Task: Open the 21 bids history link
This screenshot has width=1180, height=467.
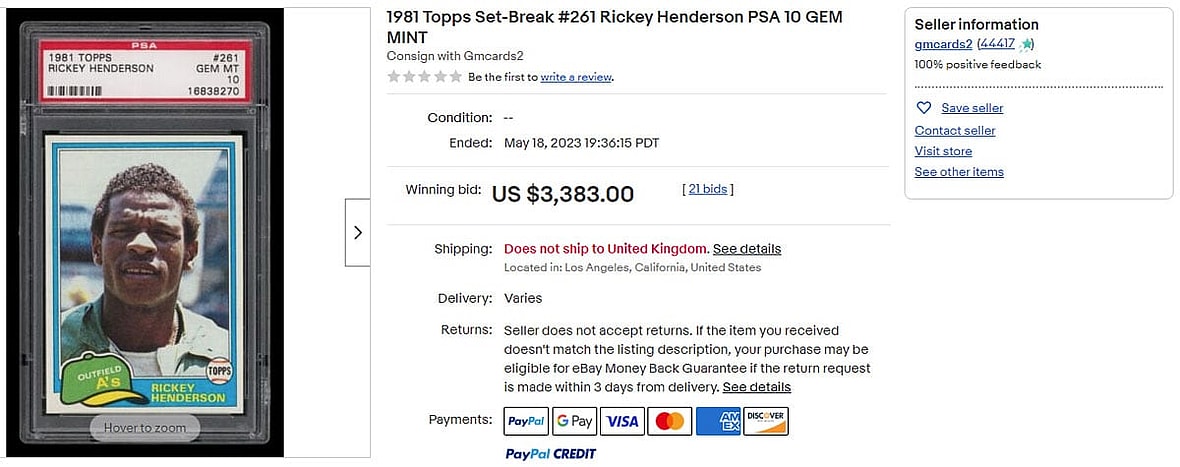Action: (x=708, y=189)
